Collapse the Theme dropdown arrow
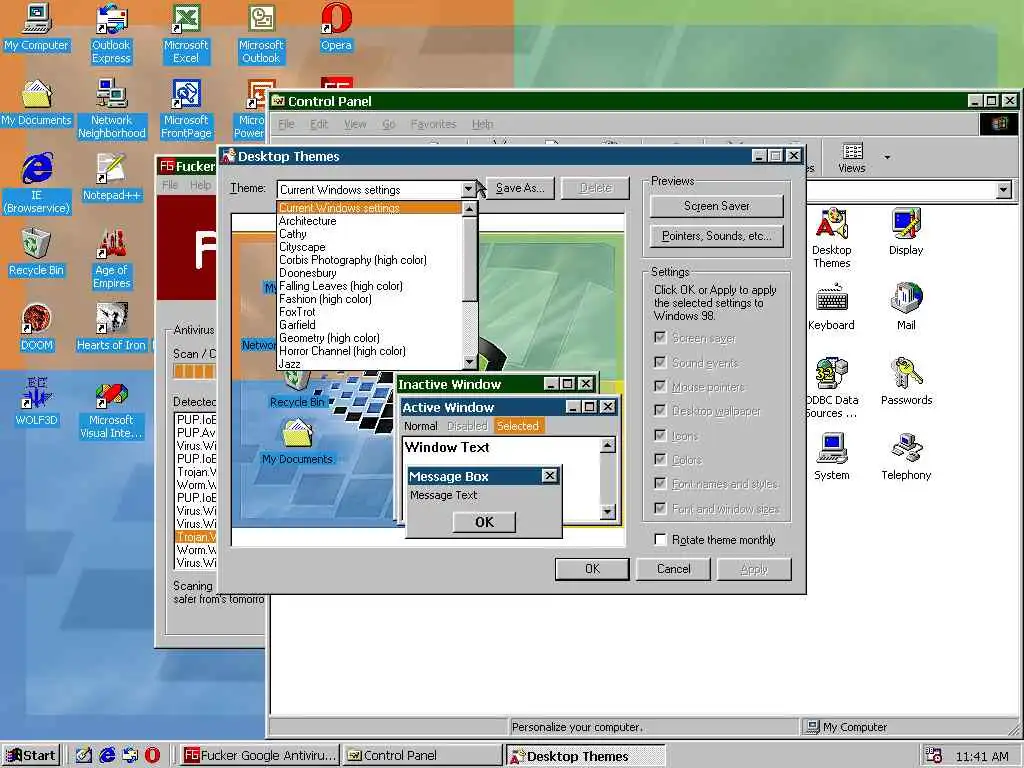This screenshot has height=768, width=1024. click(468, 189)
